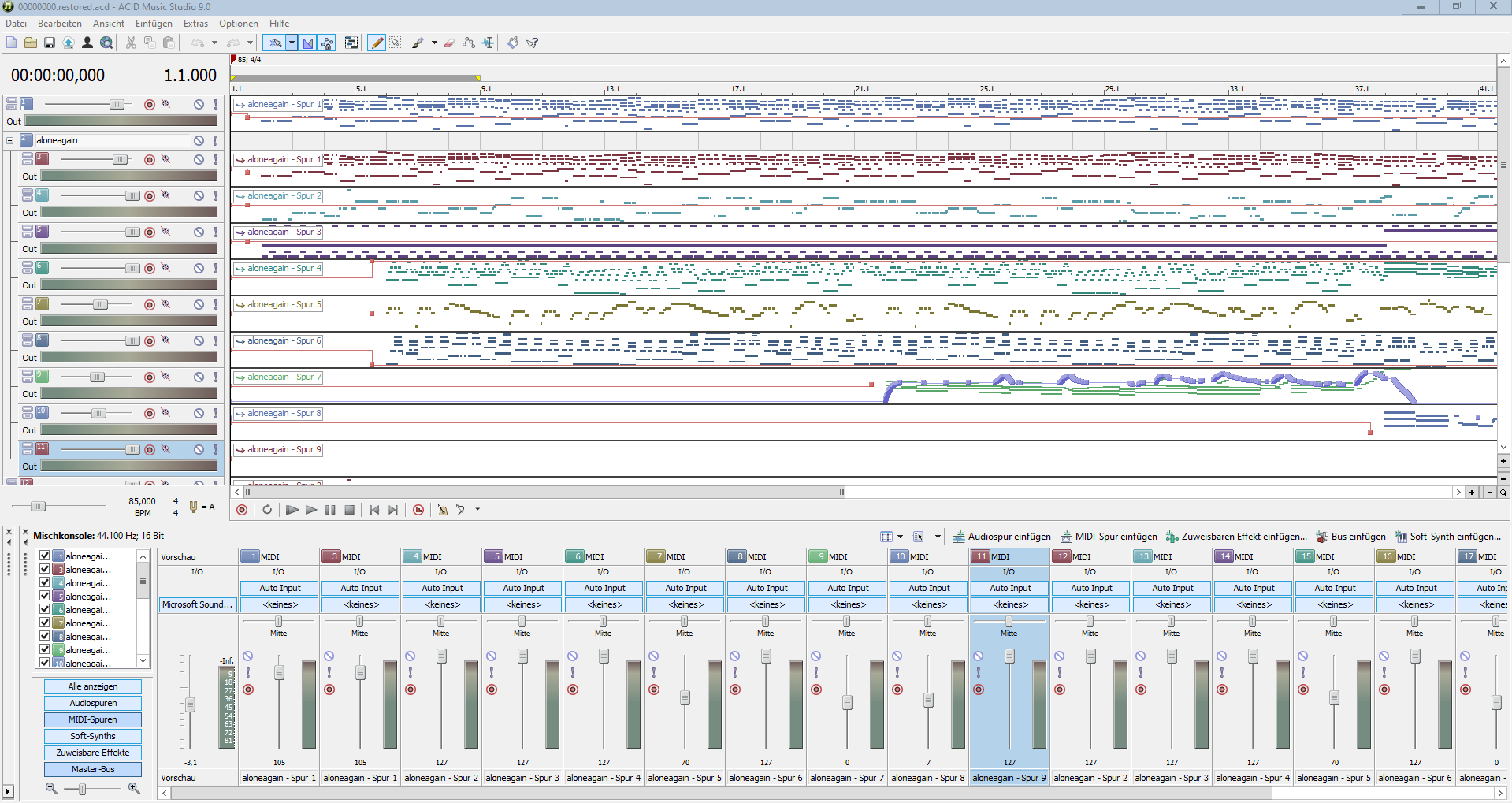Viewport: 1512px width, 803px height.
Task: Click the Save project icon
Action: (x=49, y=43)
